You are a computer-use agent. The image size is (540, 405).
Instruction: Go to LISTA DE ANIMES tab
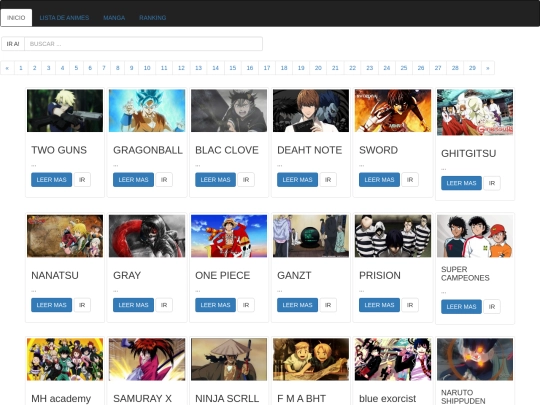64,18
